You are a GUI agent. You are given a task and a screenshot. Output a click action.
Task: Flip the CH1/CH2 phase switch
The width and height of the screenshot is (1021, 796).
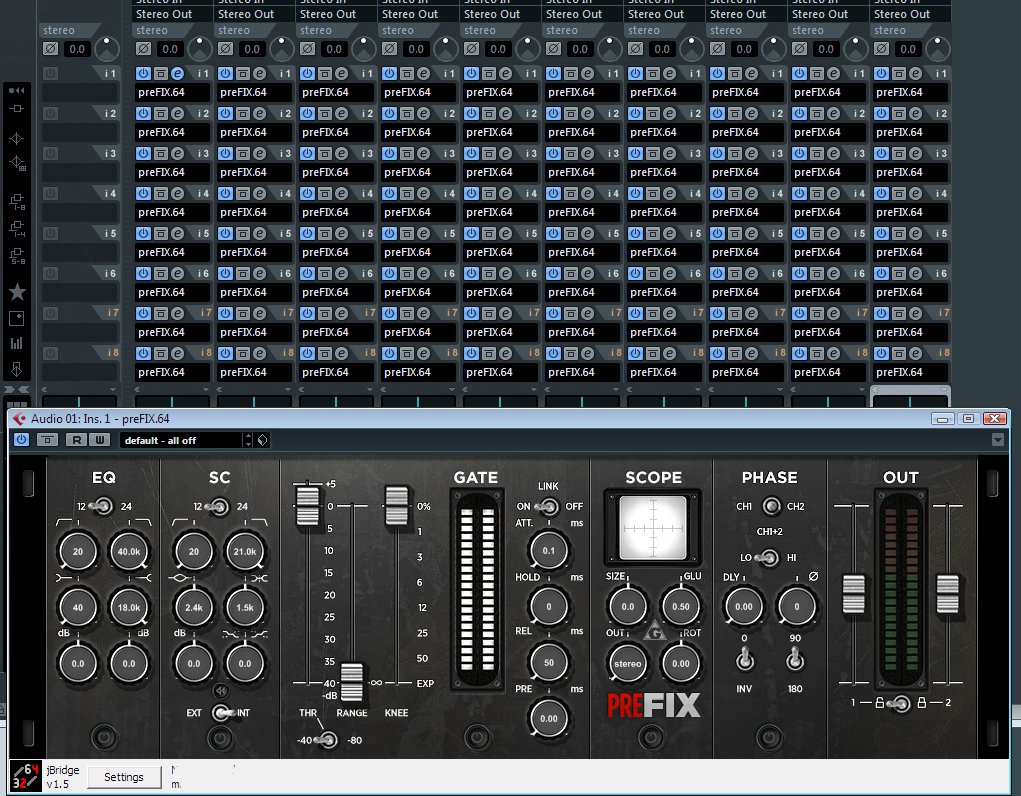[x=772, y=505]
